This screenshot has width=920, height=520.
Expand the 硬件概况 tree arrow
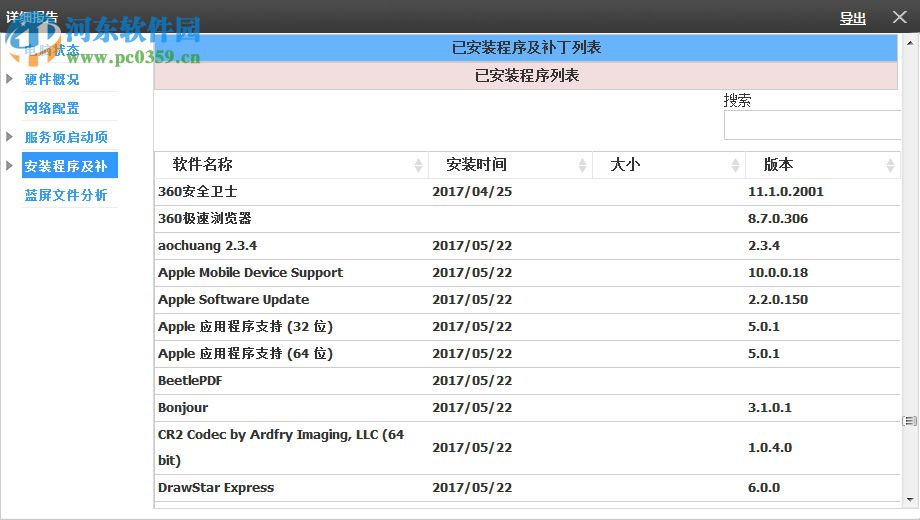coord(9,79)
